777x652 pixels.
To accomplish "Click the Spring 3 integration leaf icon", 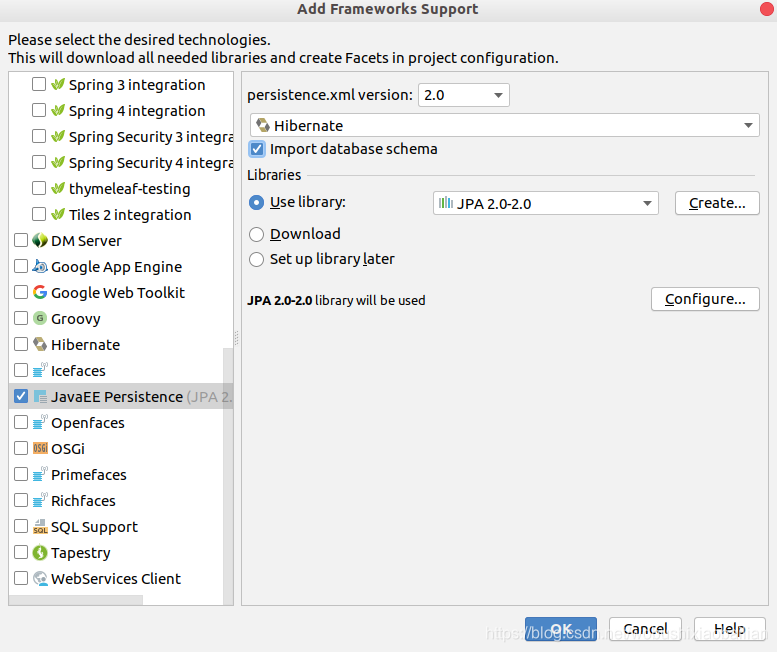I will coord(58,84).
